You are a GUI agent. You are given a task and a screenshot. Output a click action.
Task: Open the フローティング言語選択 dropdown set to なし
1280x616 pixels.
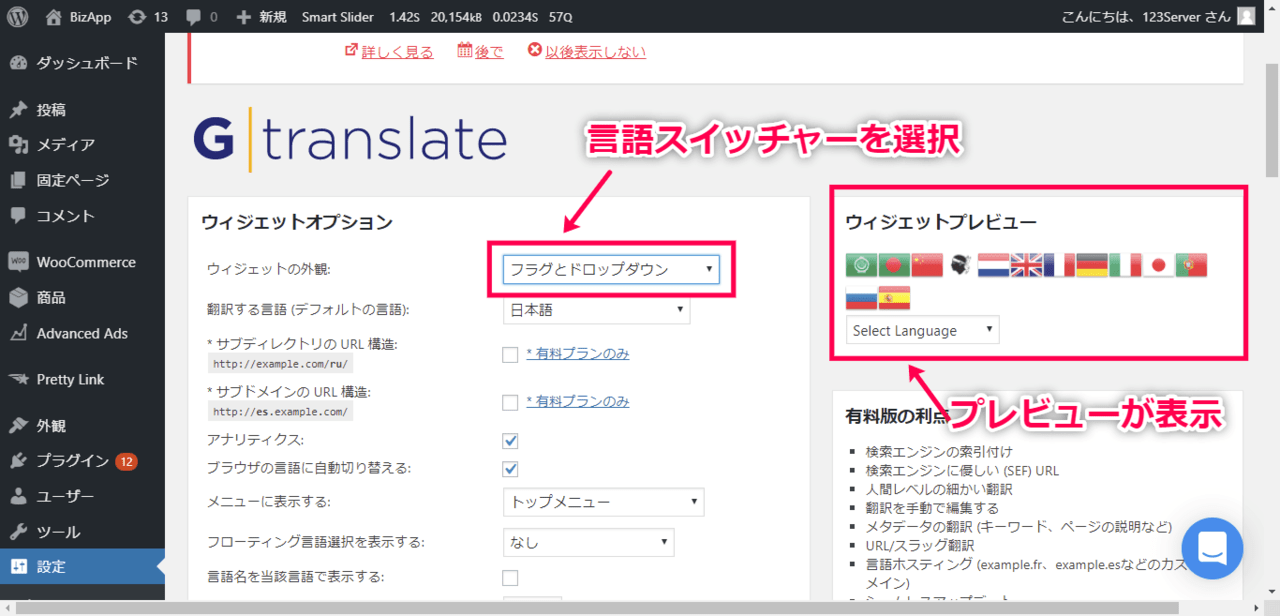[588, 542]
